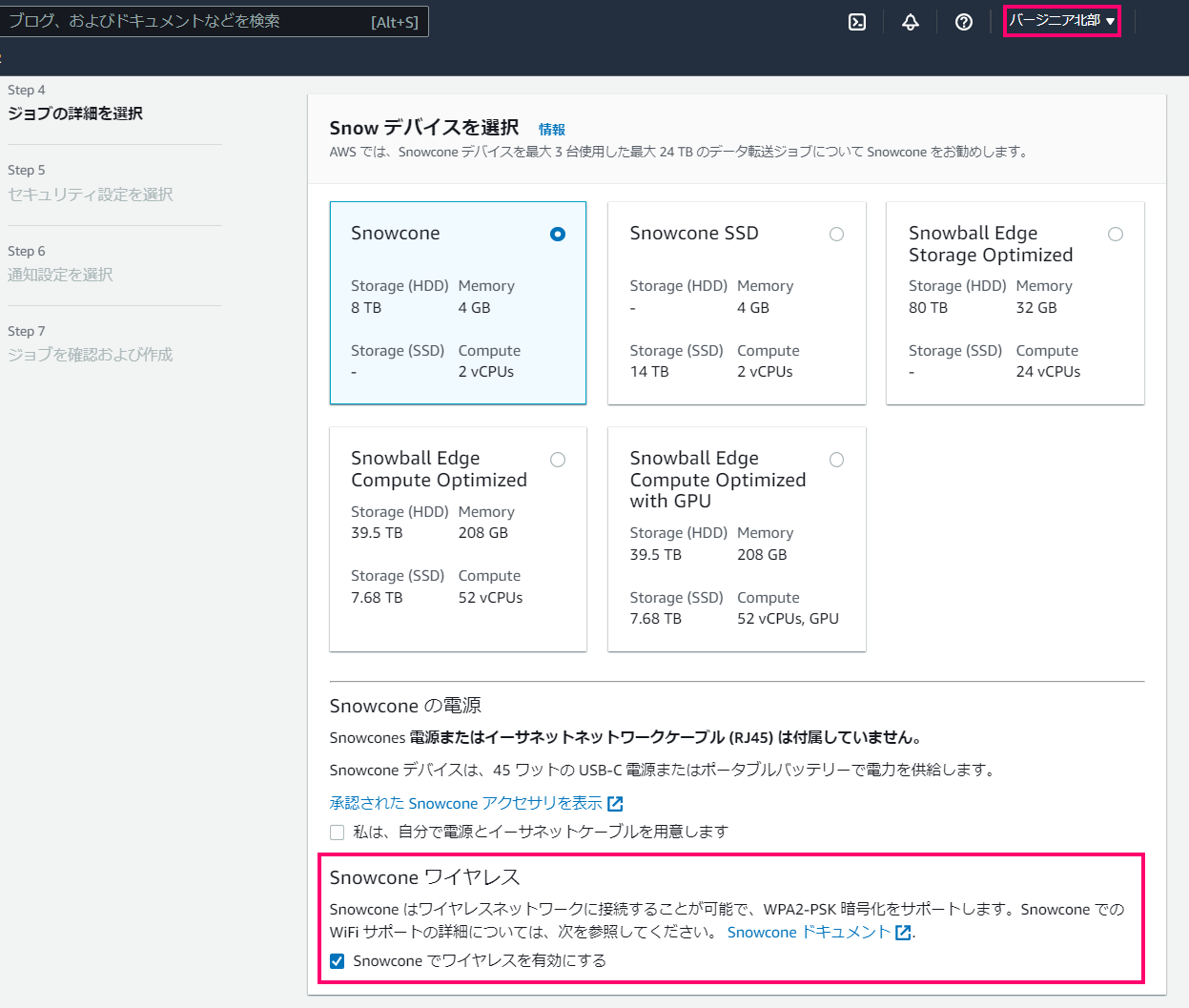Click the 80 TB HDD storage value

[x=928, y=308]
